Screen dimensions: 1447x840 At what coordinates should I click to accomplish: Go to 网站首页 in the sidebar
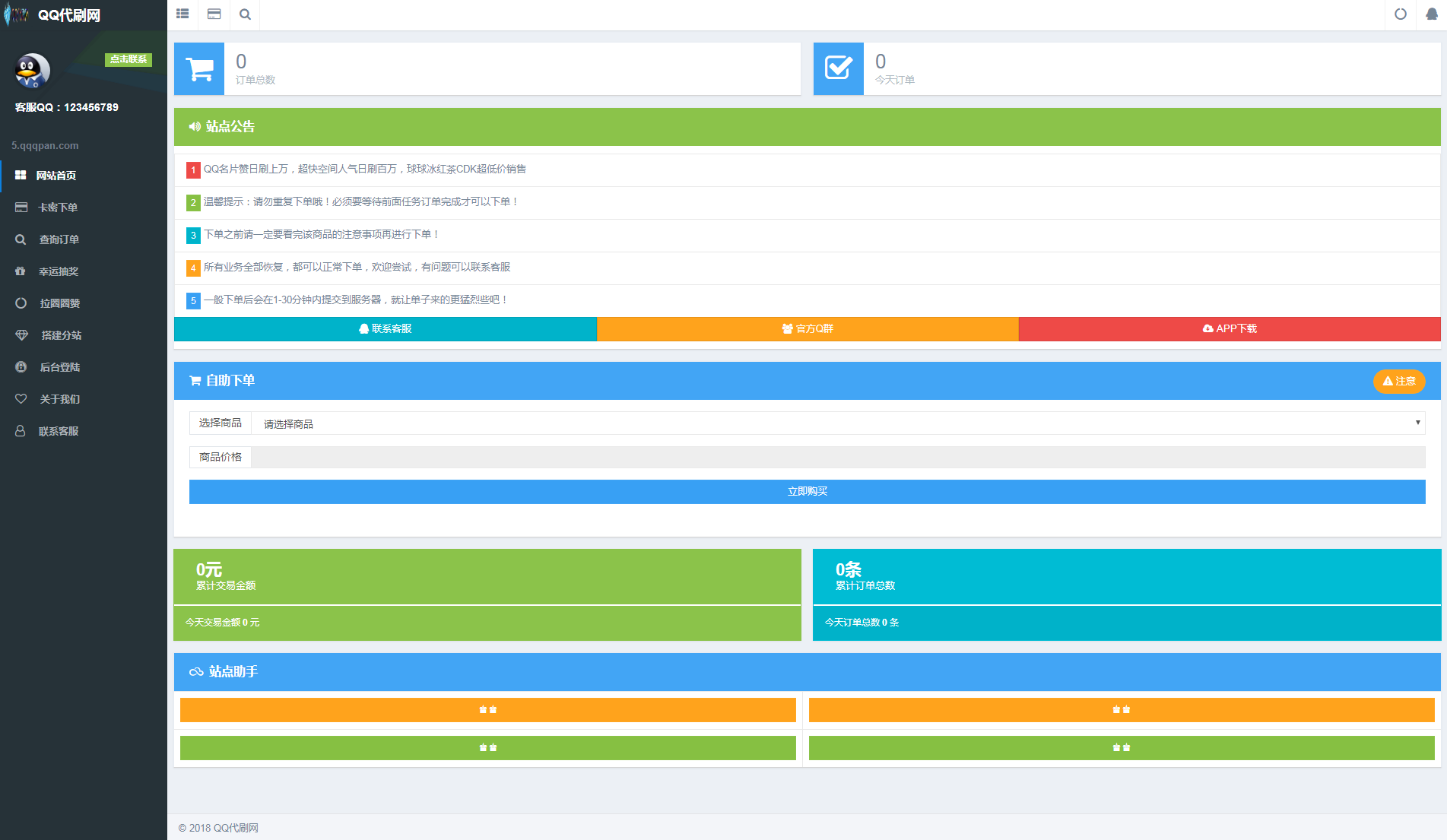56,176
